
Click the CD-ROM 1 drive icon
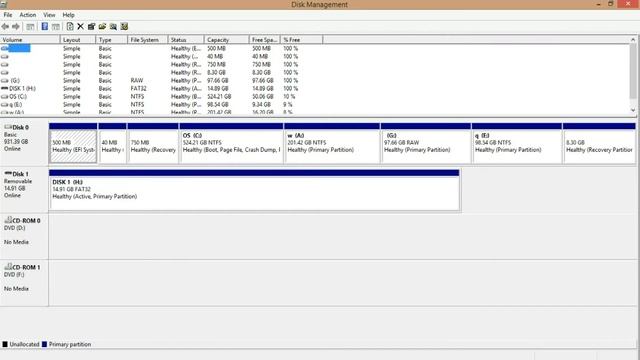(x=8, y=267)
